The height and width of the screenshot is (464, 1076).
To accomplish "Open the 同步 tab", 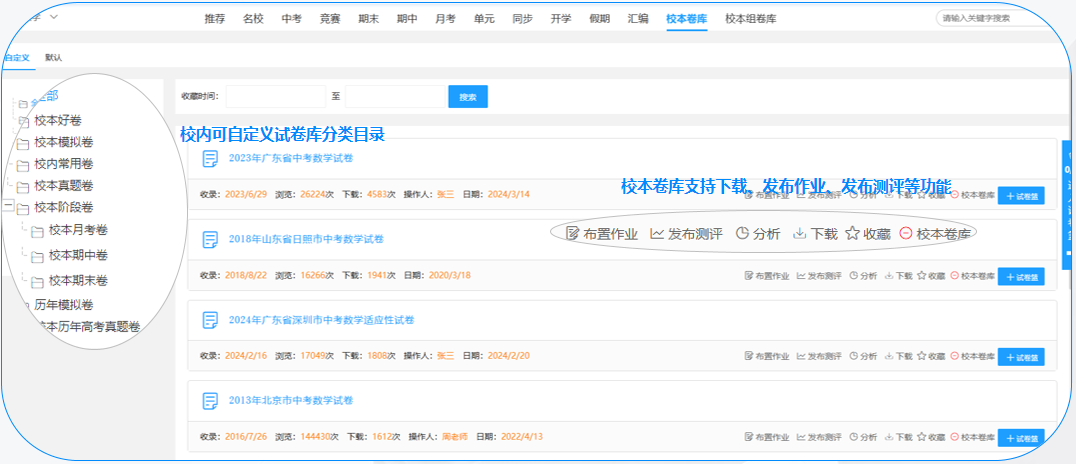I will tap(522, 19).
